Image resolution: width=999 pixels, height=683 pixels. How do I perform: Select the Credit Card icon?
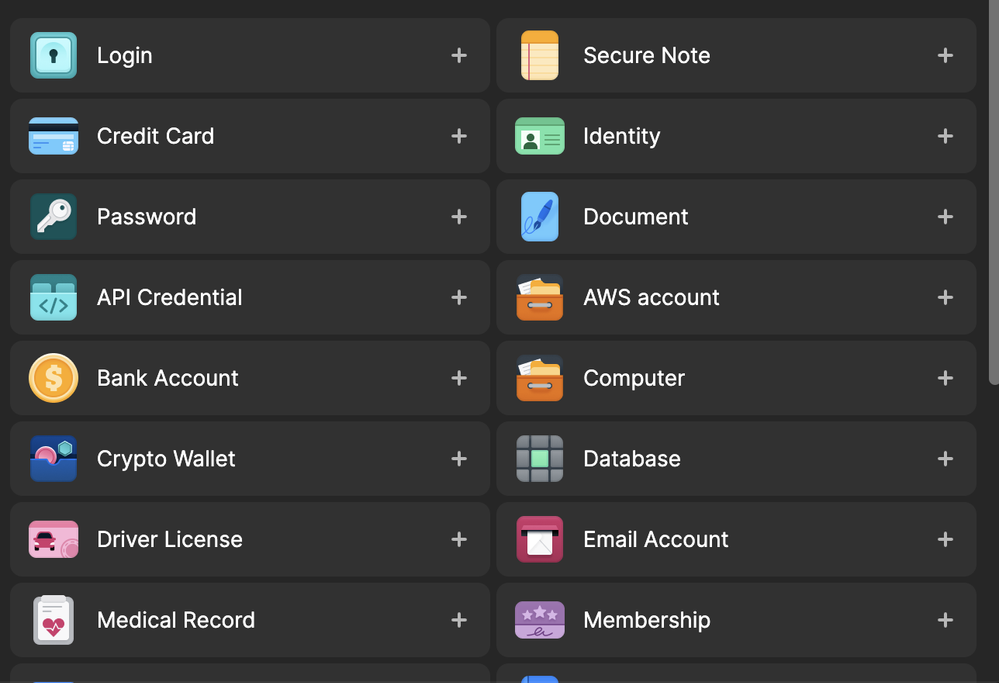[x=53, y=137]
